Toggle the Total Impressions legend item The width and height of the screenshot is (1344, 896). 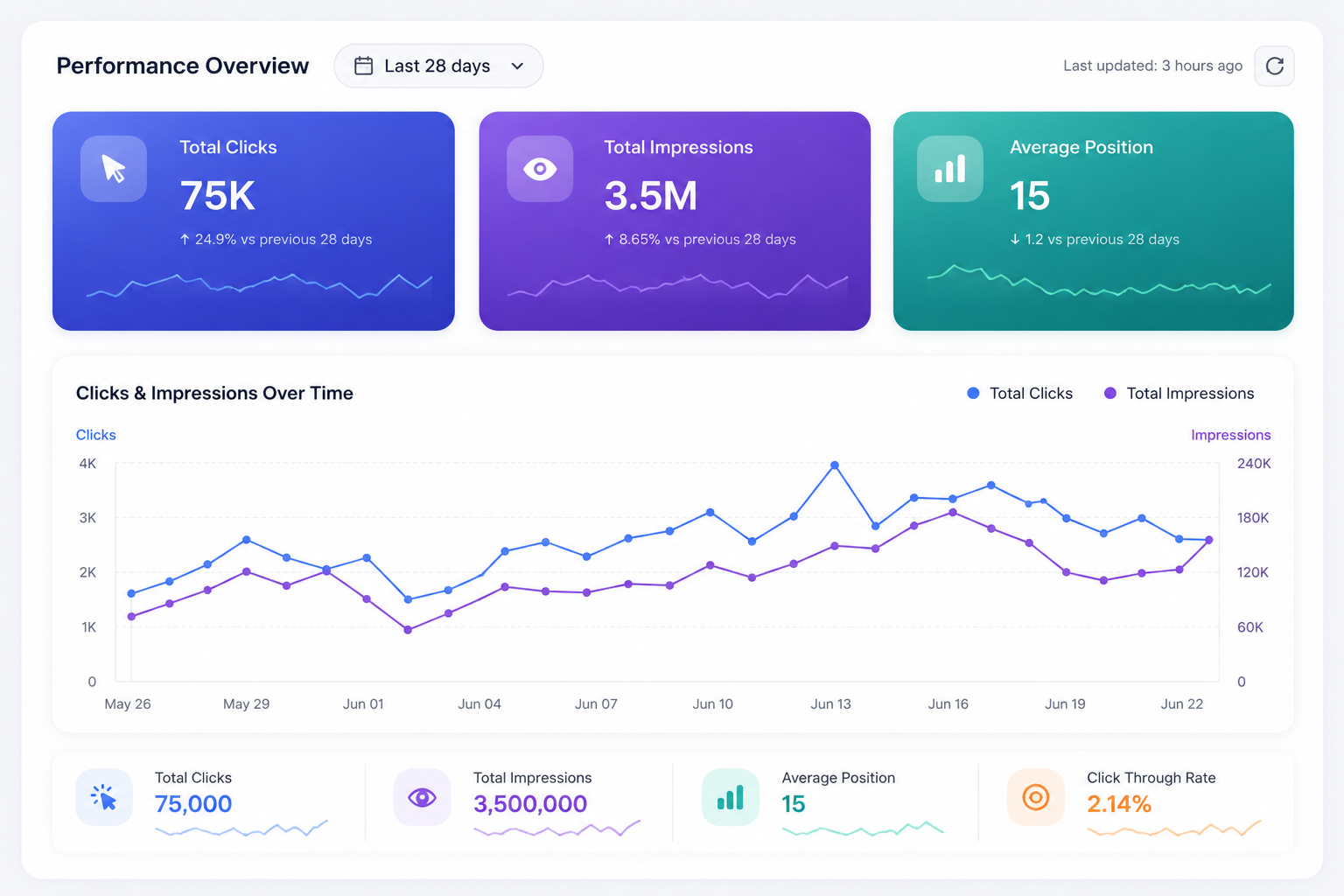(1179, 394)
